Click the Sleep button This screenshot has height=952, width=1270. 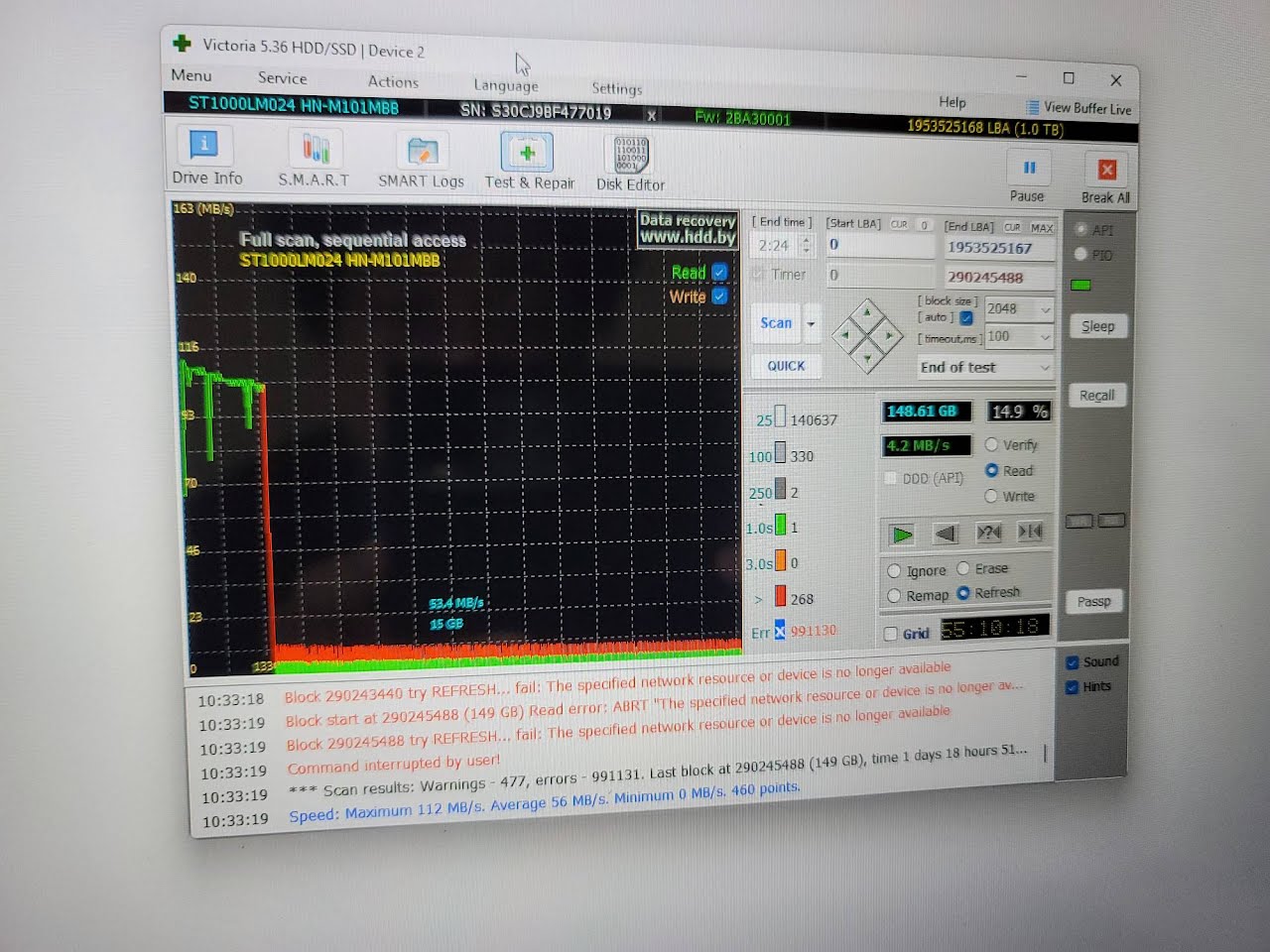point(1097,326)
